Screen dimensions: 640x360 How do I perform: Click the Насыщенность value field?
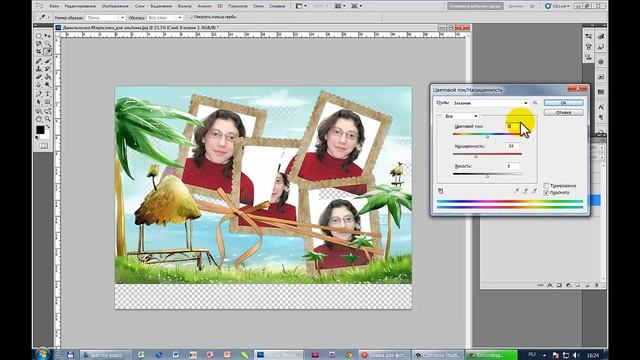(512, 146)
